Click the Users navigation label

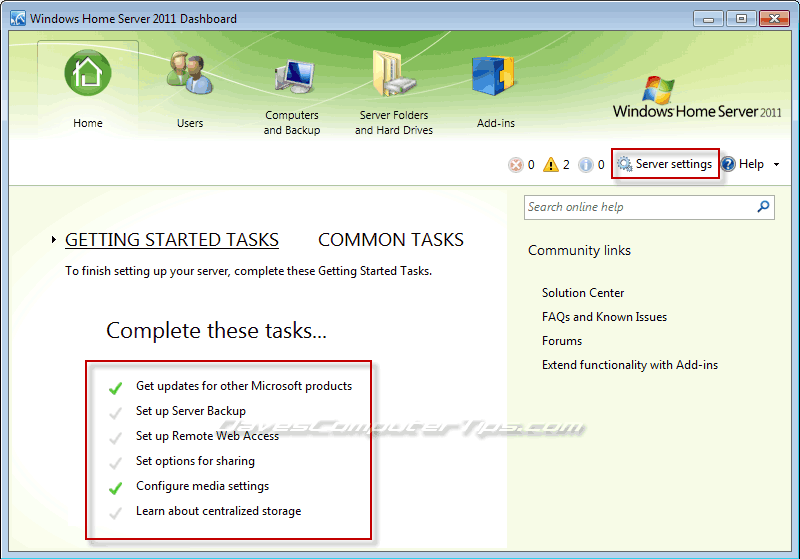pos(190,123)
